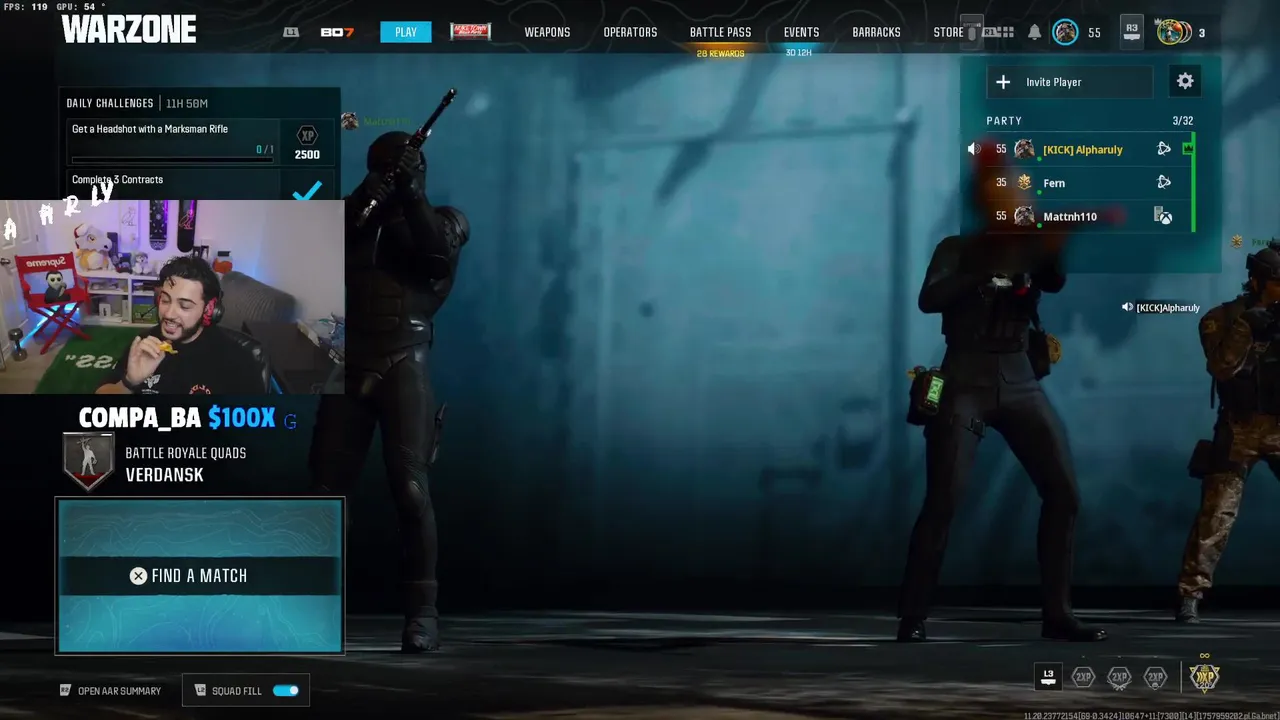This screenshot has height=720, width=1280.
Task: Open the BO7 game tab
Action: (337, 32)
